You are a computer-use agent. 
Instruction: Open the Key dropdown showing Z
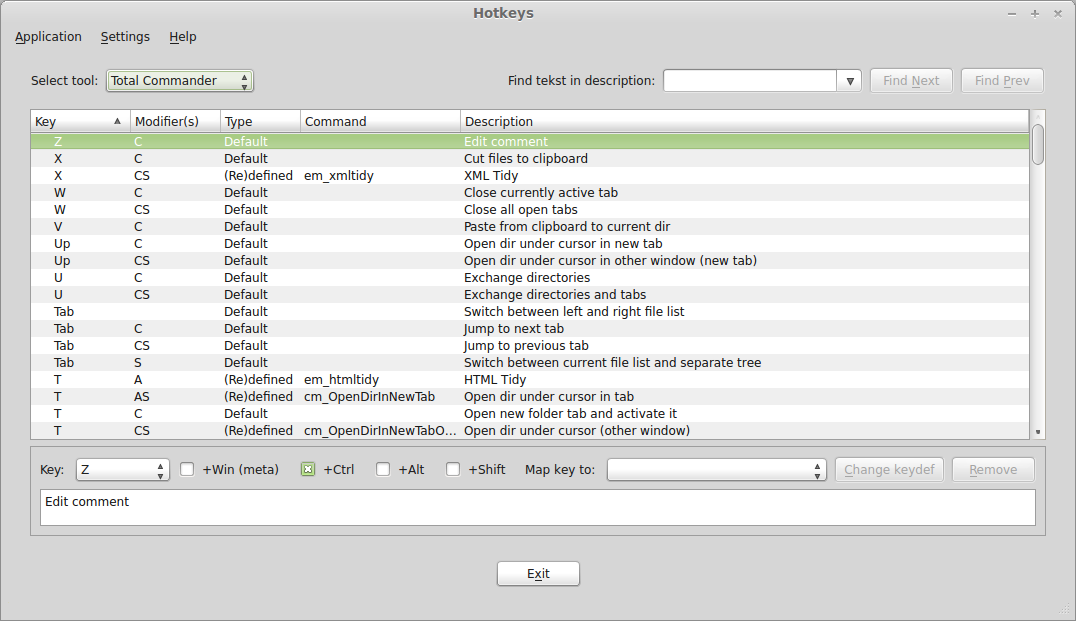click(x=122, y=470)
